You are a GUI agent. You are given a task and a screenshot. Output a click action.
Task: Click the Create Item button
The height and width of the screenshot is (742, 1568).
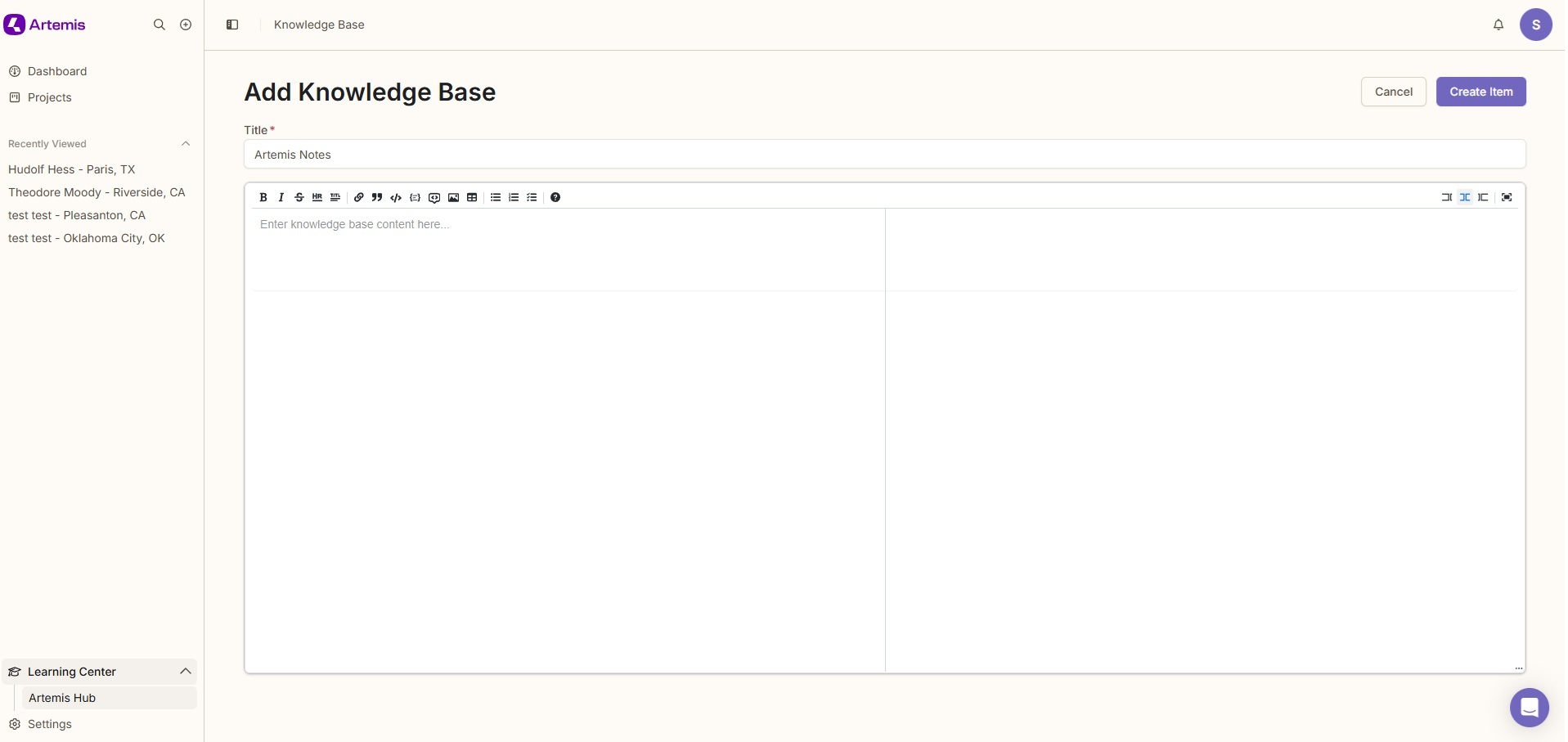(1481, 92)
